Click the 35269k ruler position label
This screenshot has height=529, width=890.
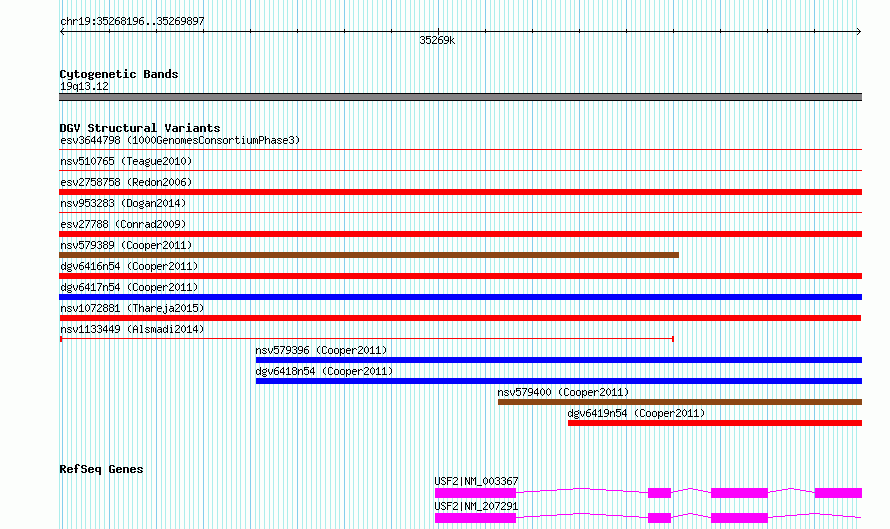[x=437, y=40]
